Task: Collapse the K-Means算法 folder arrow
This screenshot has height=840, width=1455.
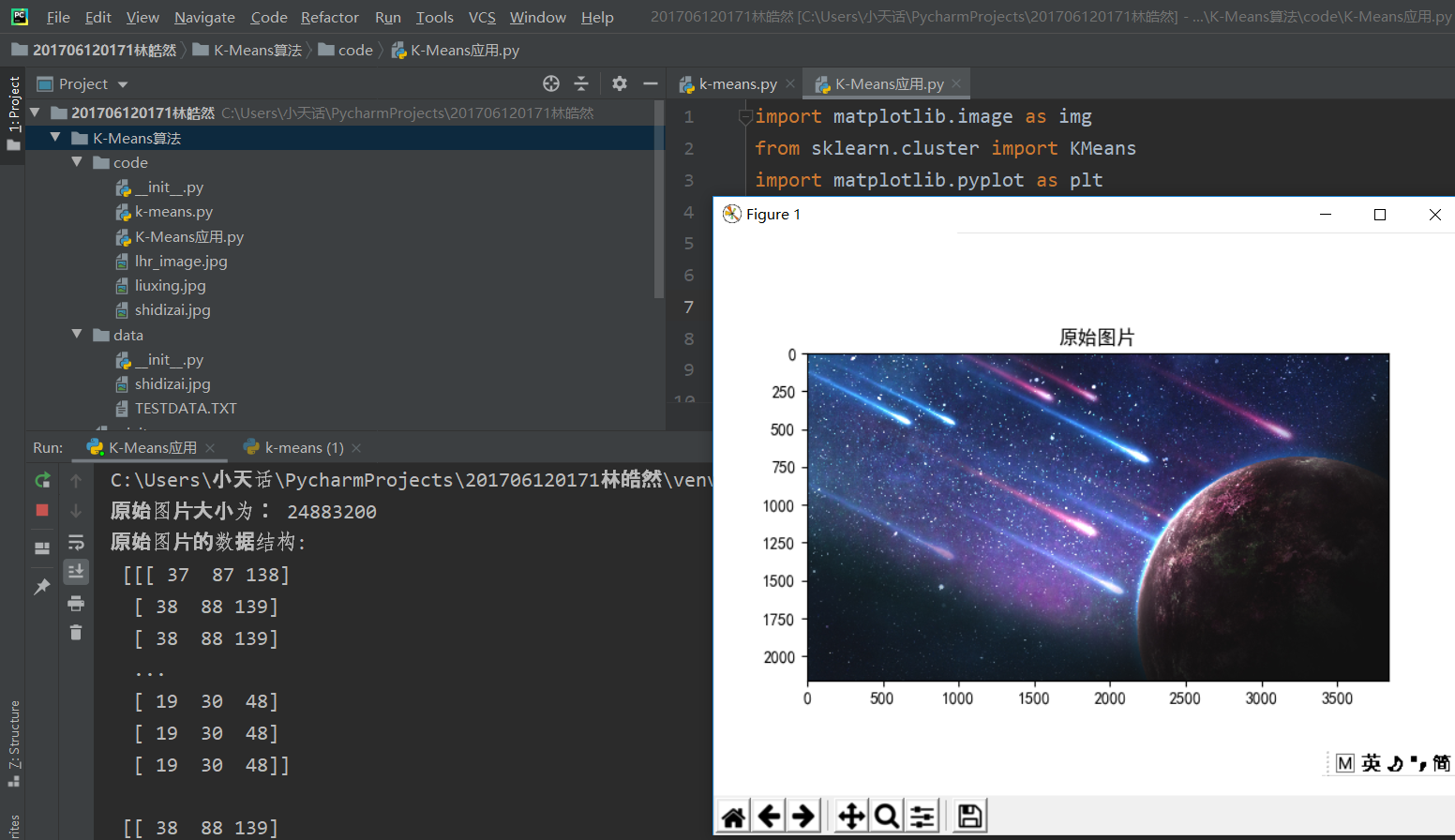Action: 55,138
